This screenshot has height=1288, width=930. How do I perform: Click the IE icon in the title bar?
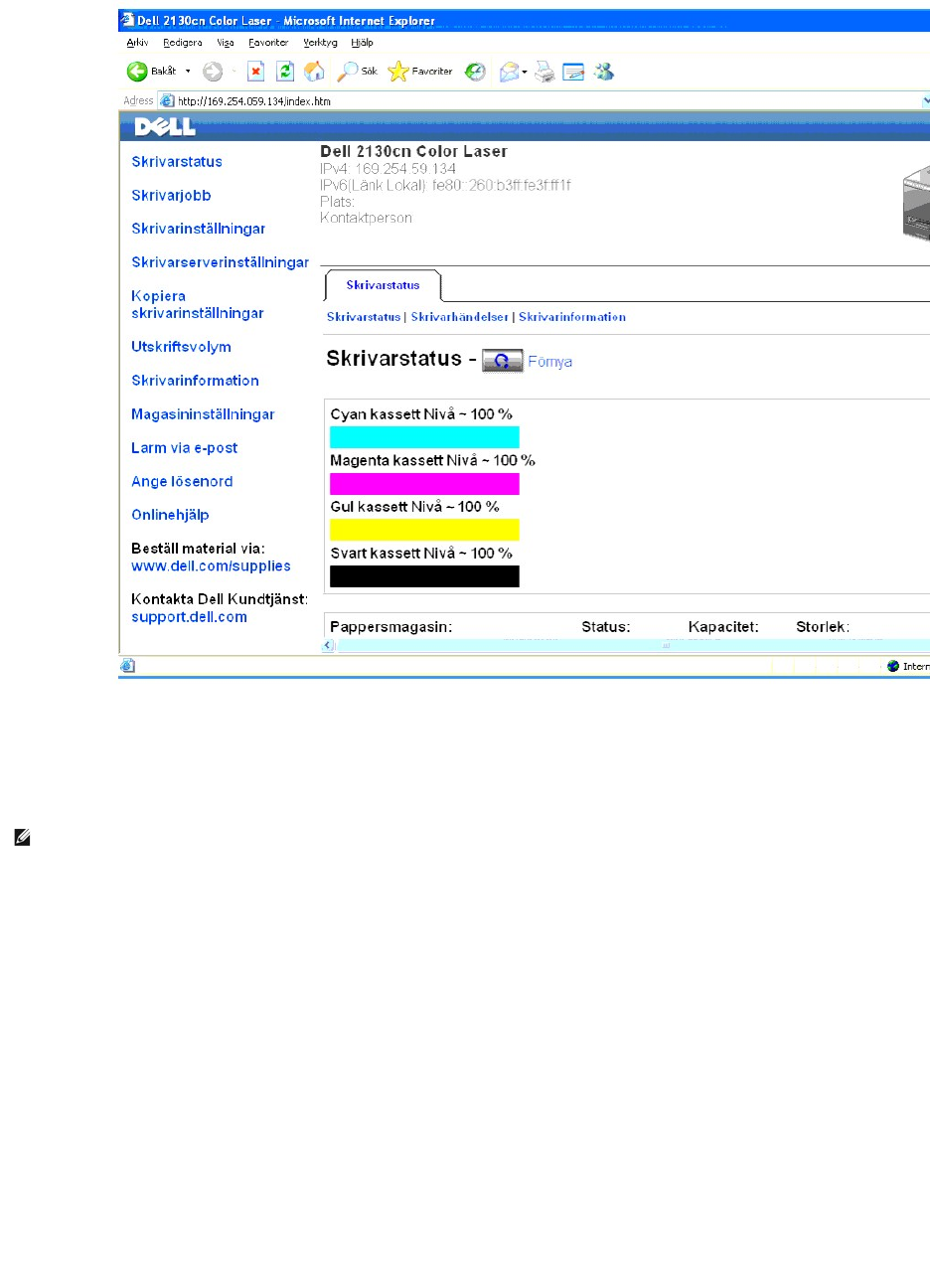pos(127,20)
